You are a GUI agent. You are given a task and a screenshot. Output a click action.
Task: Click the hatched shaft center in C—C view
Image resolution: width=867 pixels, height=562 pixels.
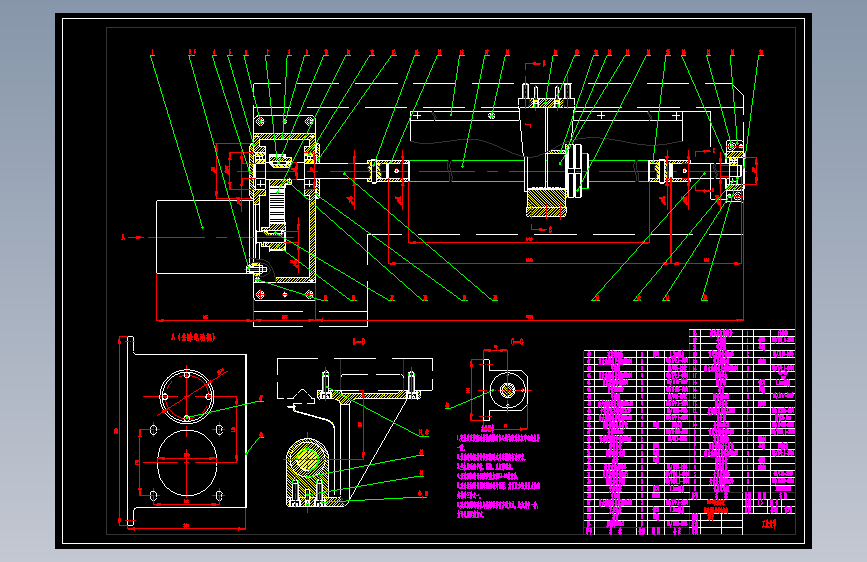click(x=508, y=391)
